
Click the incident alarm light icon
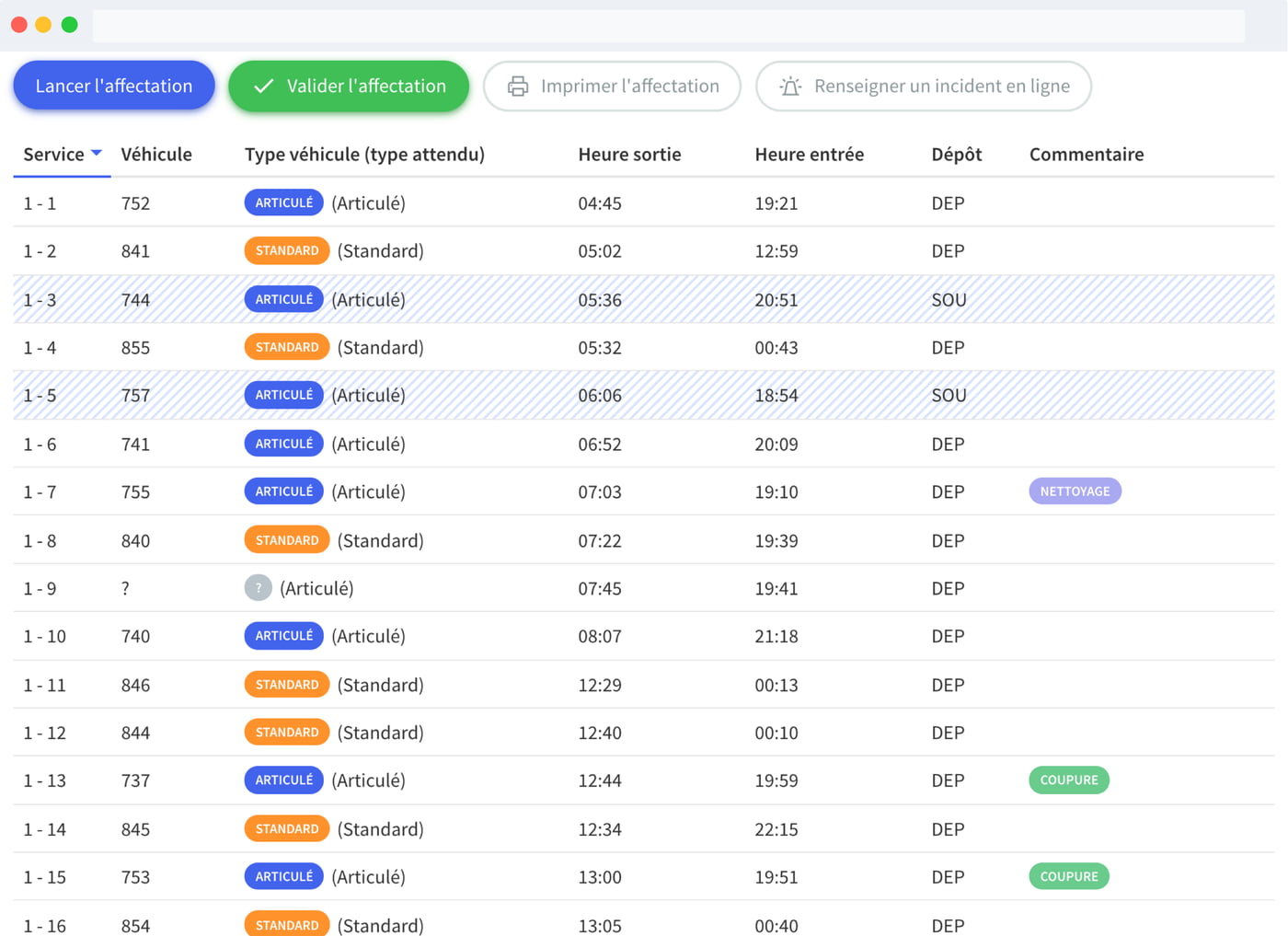point(790,86)
